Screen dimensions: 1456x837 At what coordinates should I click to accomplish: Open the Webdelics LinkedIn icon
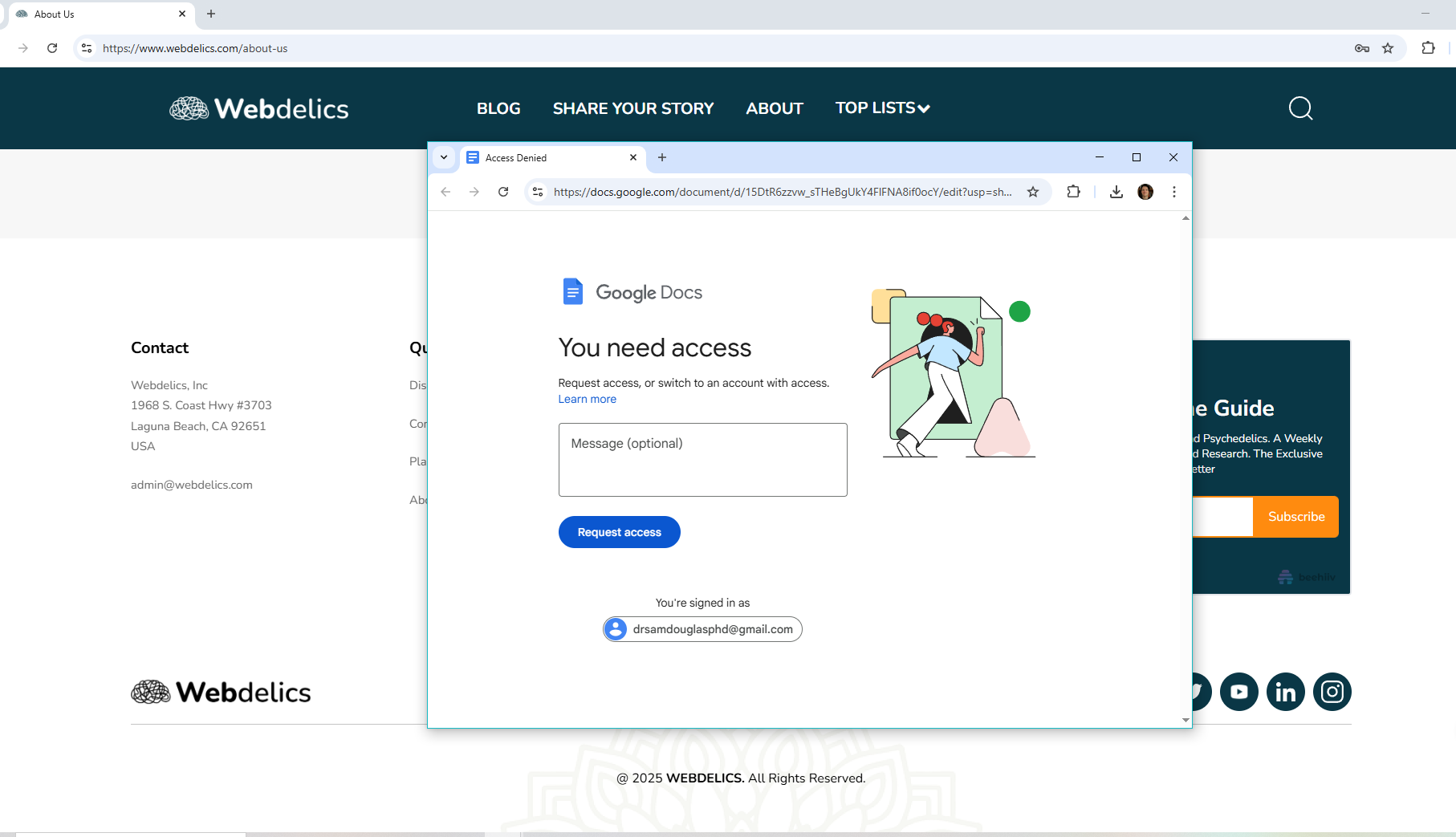[x=1286, y=692]
